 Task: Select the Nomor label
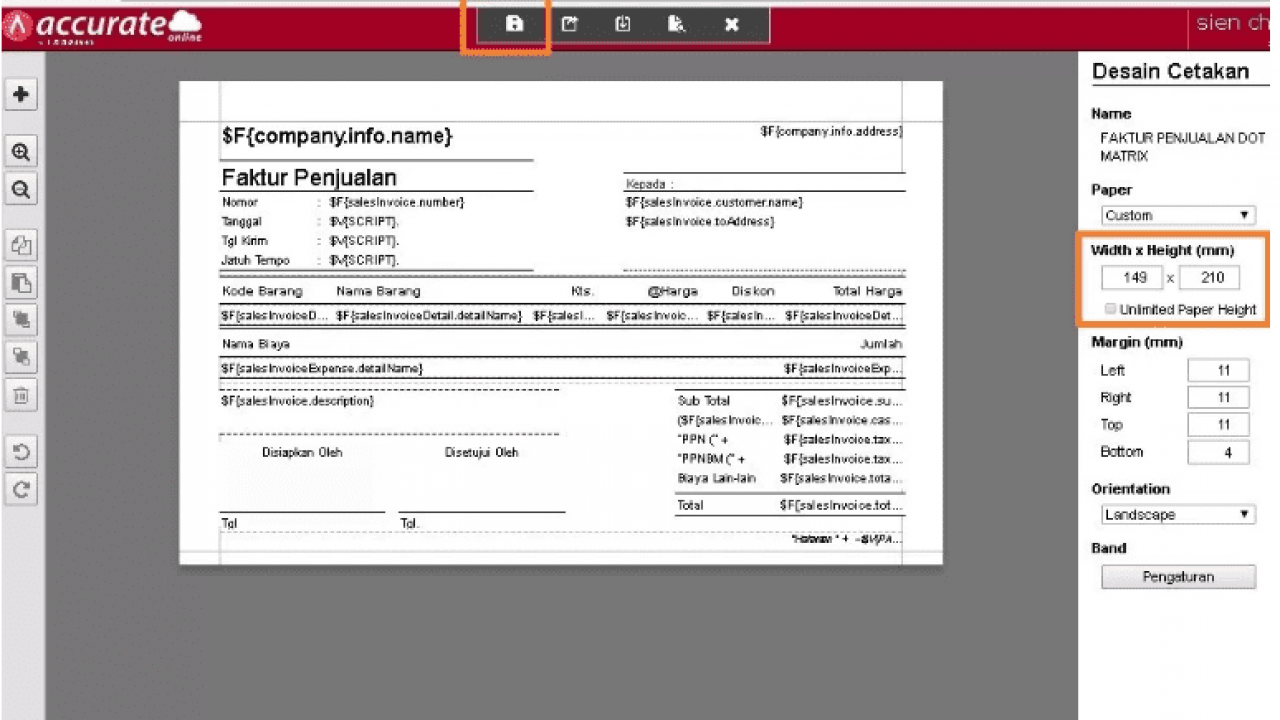click(x=239, y=202)
